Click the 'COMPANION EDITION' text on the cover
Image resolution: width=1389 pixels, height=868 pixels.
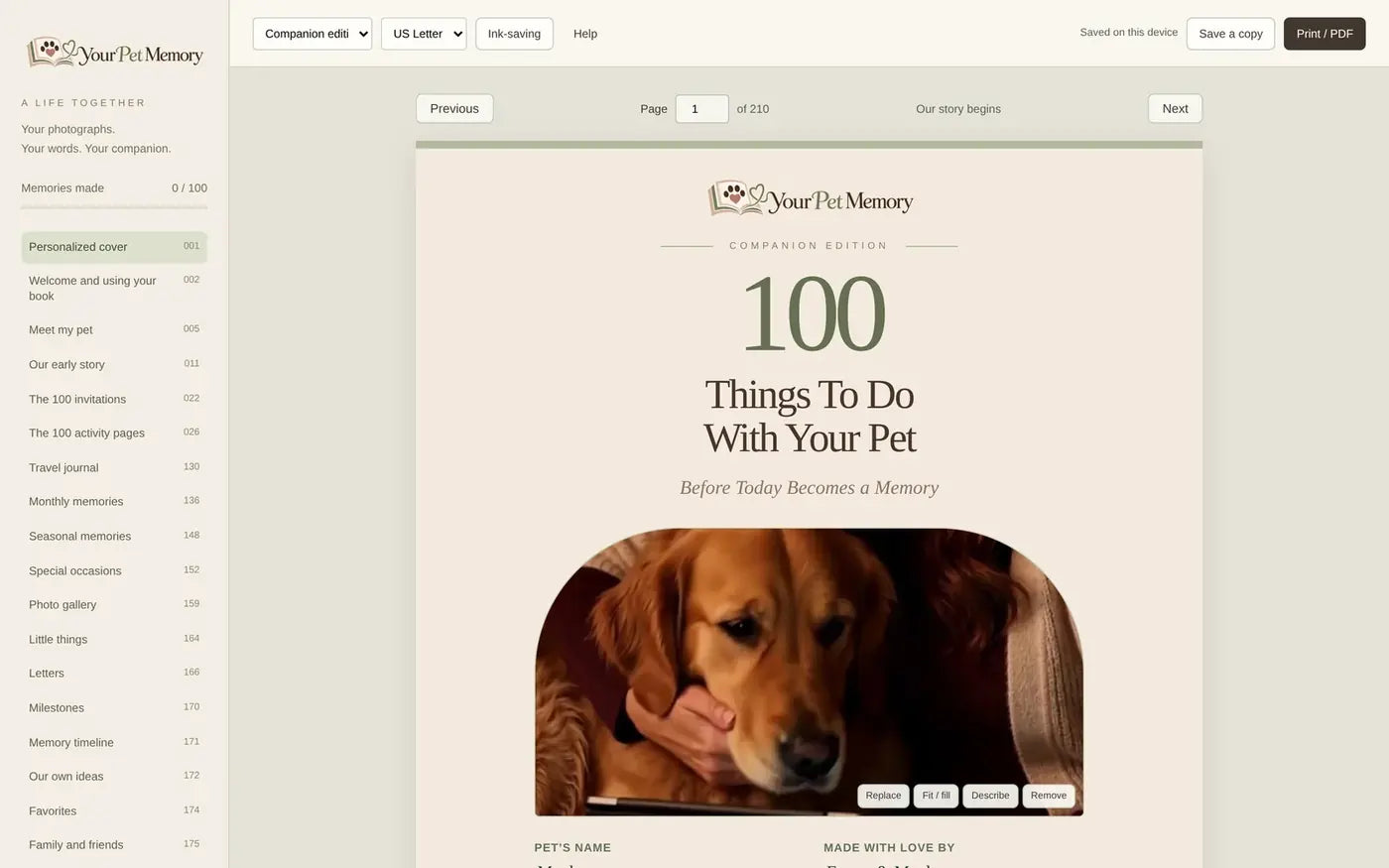pyautogui.click(x=809, y=246)
